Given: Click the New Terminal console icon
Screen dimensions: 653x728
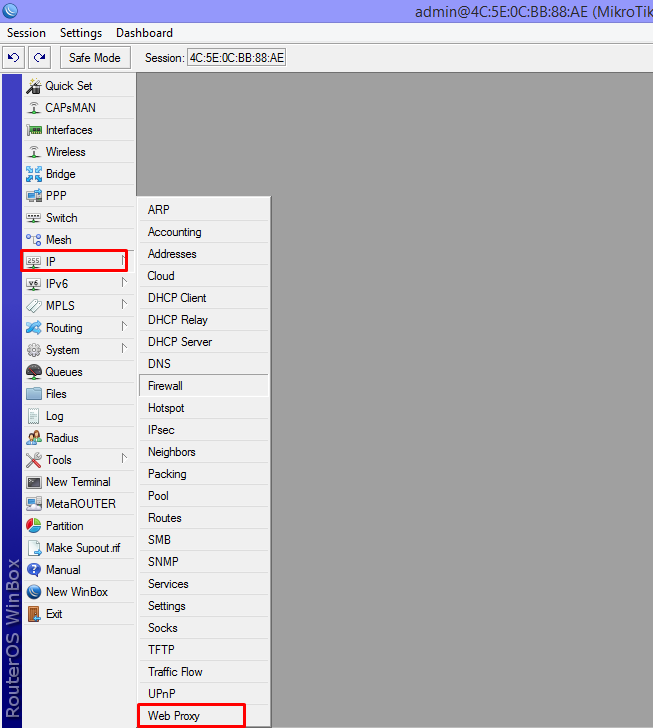Looking at the screenshot, I should tap(33, 482).
